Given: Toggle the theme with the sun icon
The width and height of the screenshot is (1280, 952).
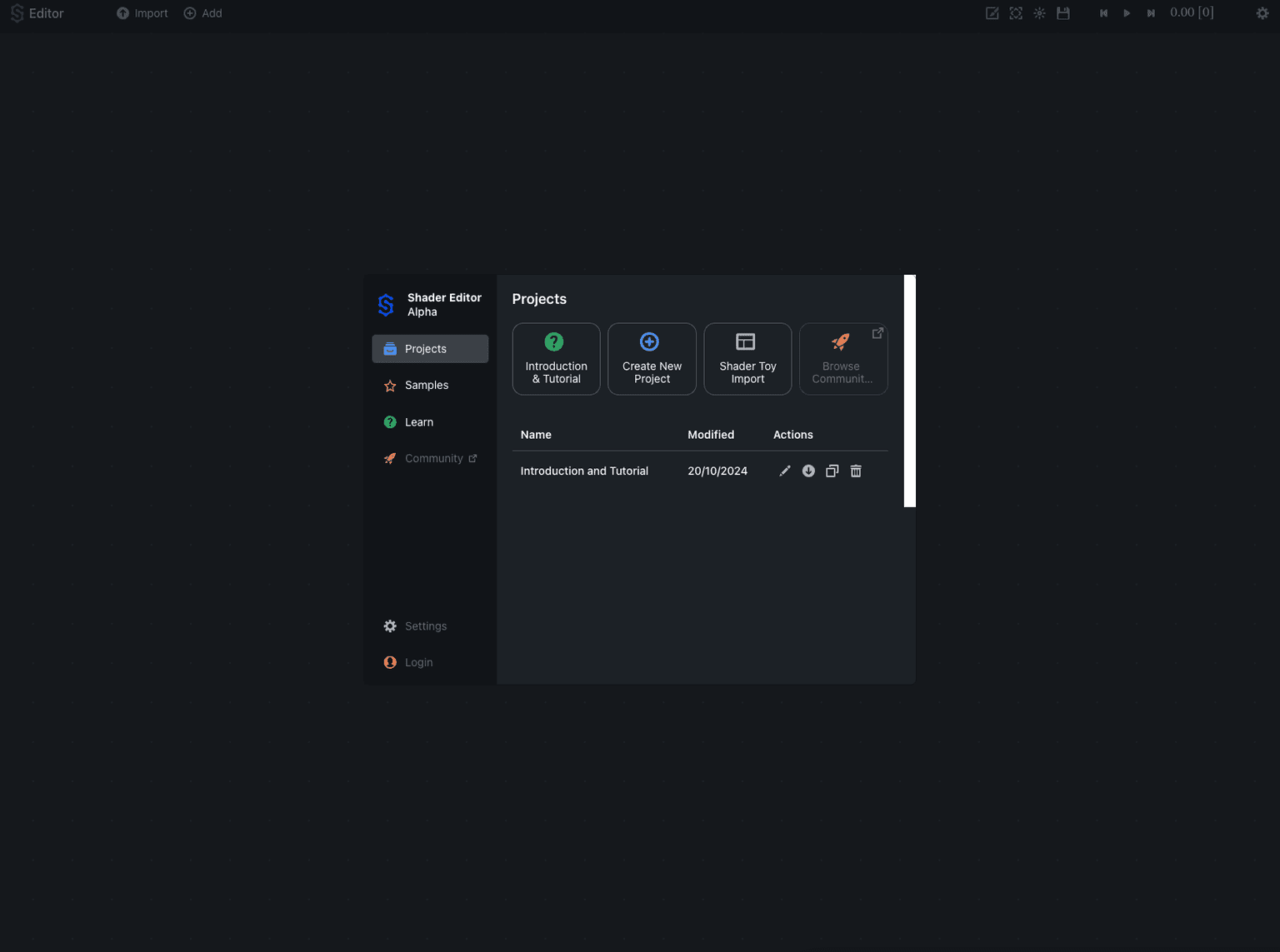Looking at the screenshot, I should tap(1039, 12).
